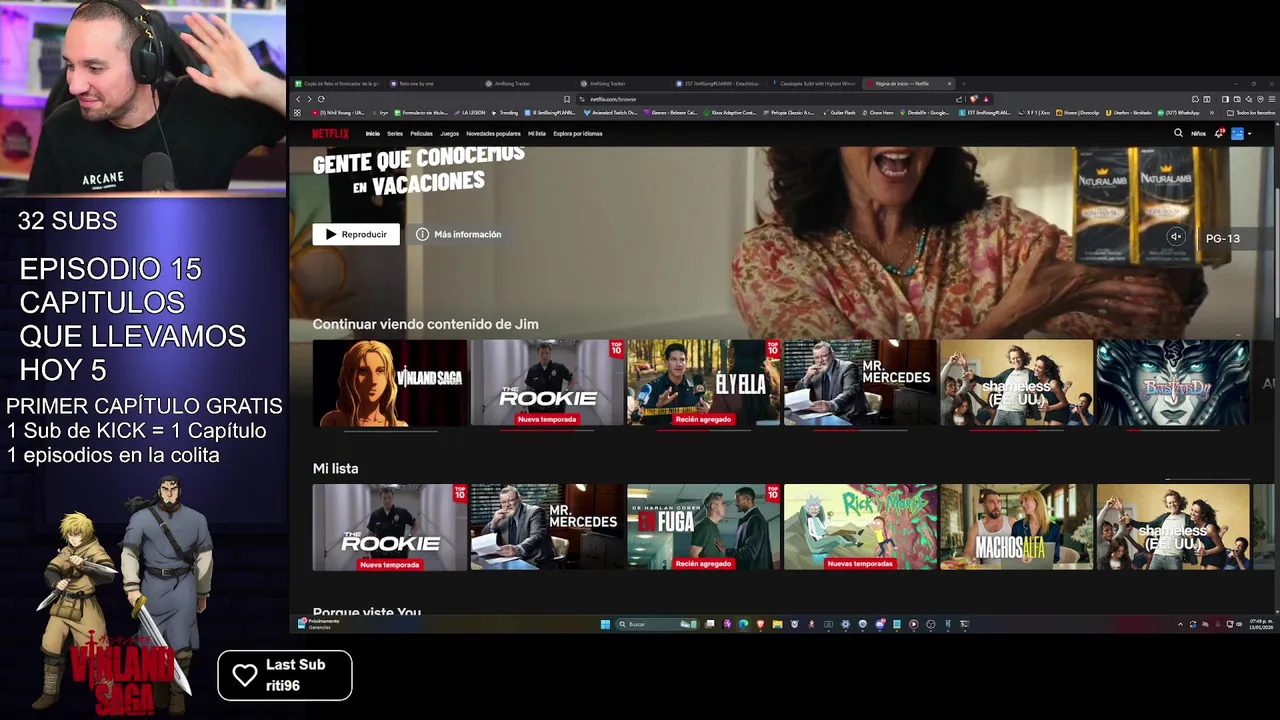Click the Mi lista row heading
Screen dimensions: 1280x720
(335, 468)
